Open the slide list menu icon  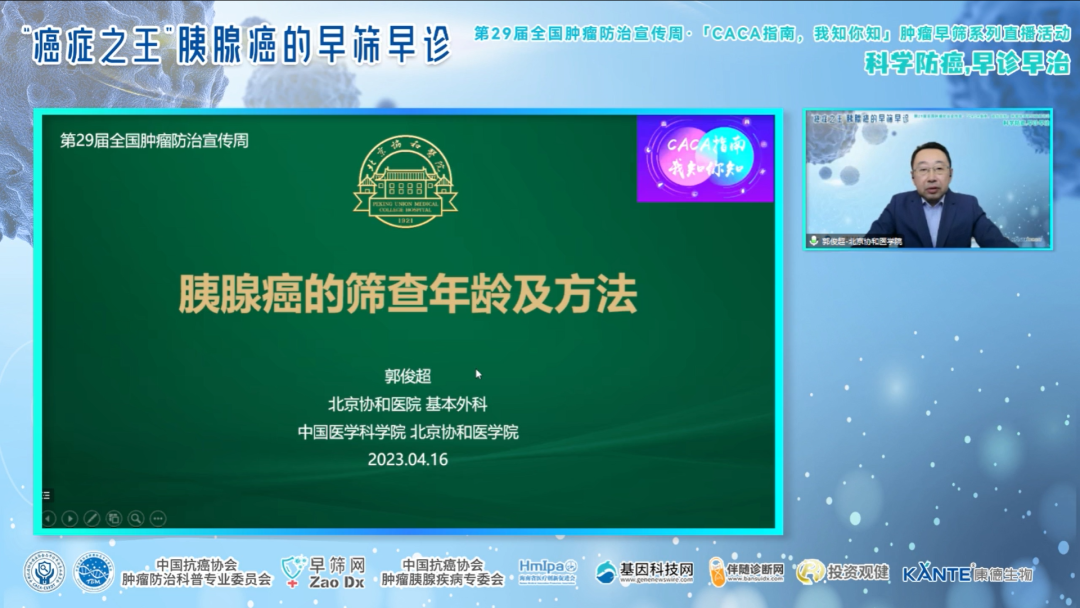47,494
